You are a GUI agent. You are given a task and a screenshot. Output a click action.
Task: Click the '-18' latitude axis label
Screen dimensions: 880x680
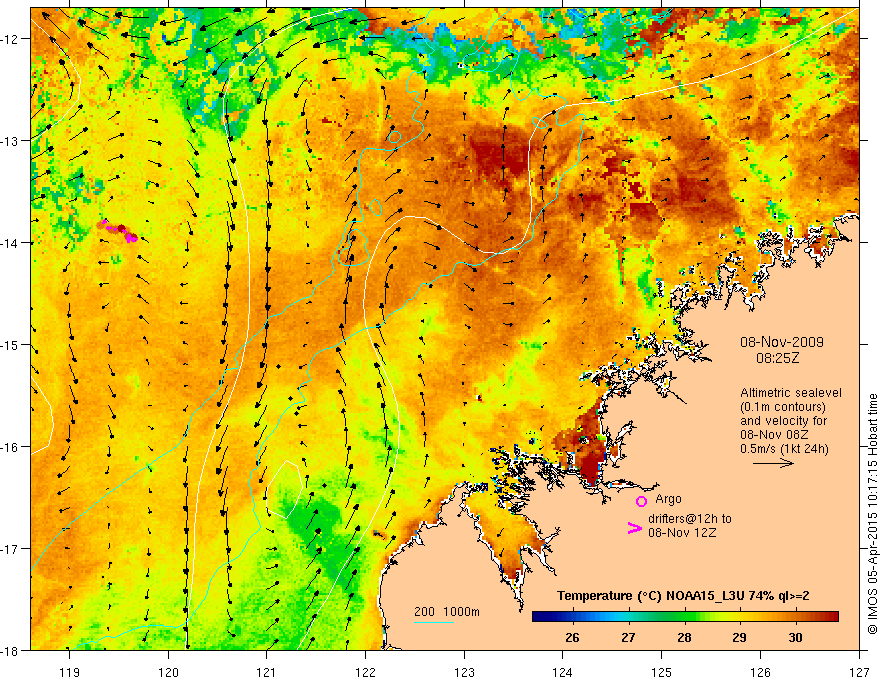pos(10,651)
